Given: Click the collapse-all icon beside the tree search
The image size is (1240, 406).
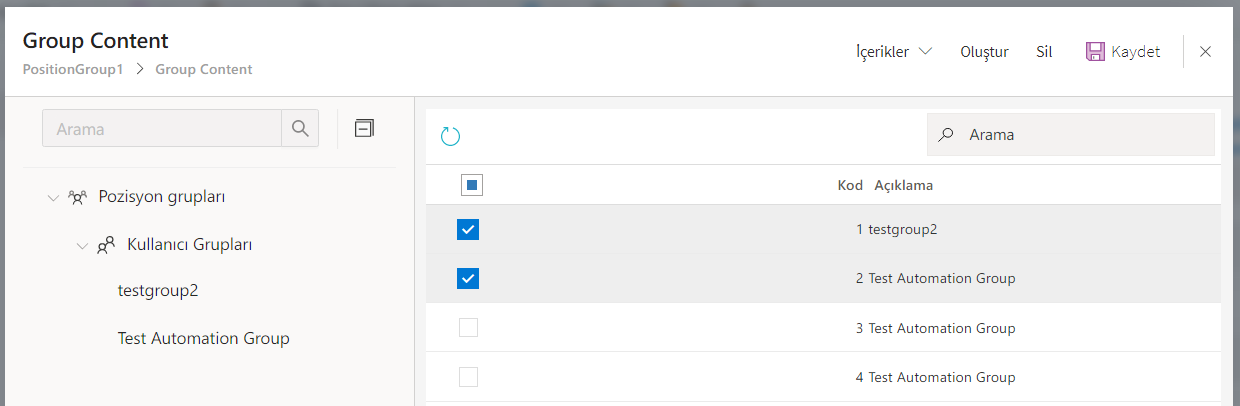Looking at the screenshot, I should [x=365, y=128].
